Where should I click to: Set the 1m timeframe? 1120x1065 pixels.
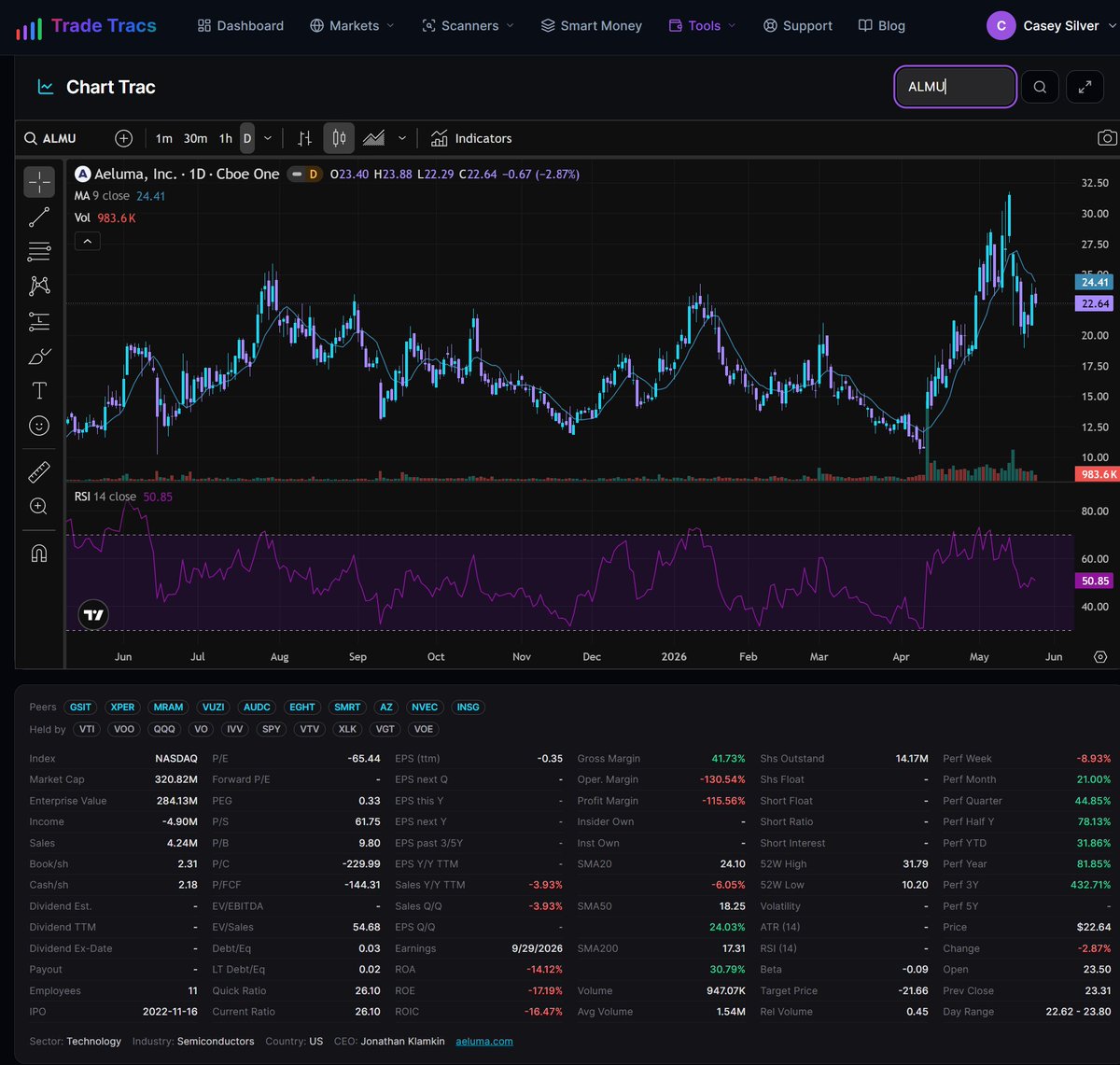[163, 138]
